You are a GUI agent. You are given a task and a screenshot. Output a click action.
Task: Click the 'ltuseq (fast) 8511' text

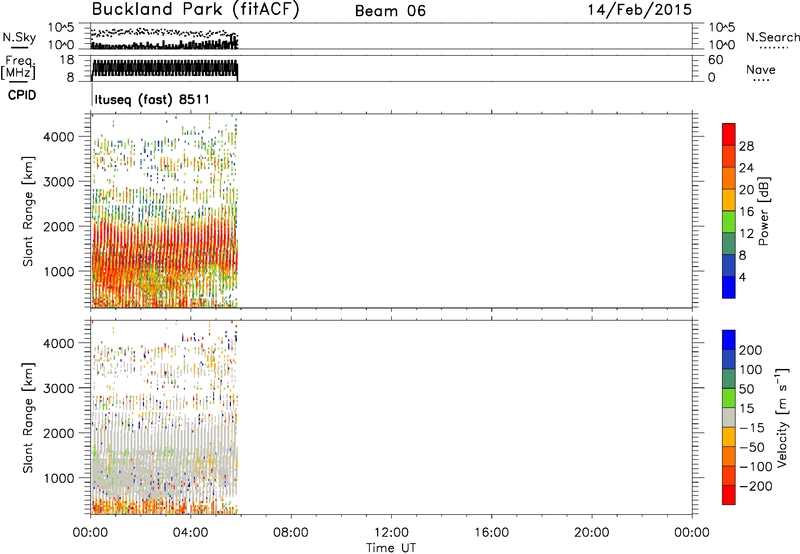click(x=152, y=99)
